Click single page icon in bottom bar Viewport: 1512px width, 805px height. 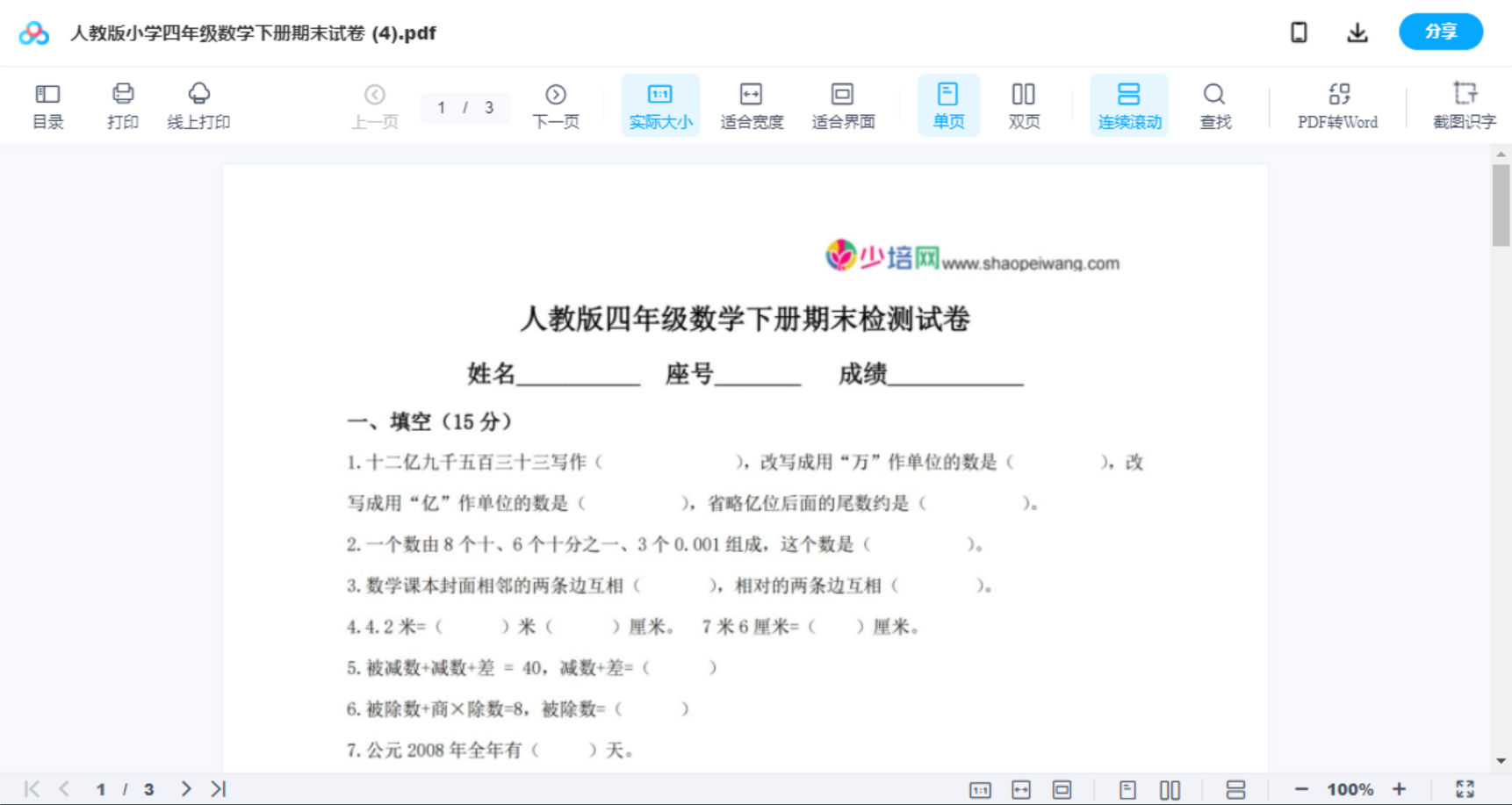click(x=1127, y=790)
